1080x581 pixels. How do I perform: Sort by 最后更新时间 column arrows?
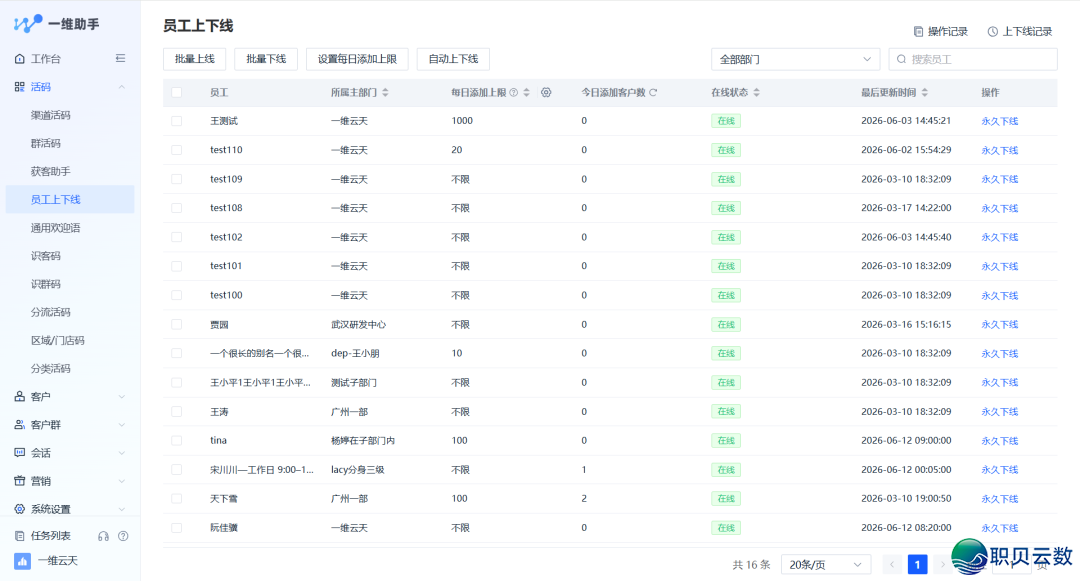(924, 92)
